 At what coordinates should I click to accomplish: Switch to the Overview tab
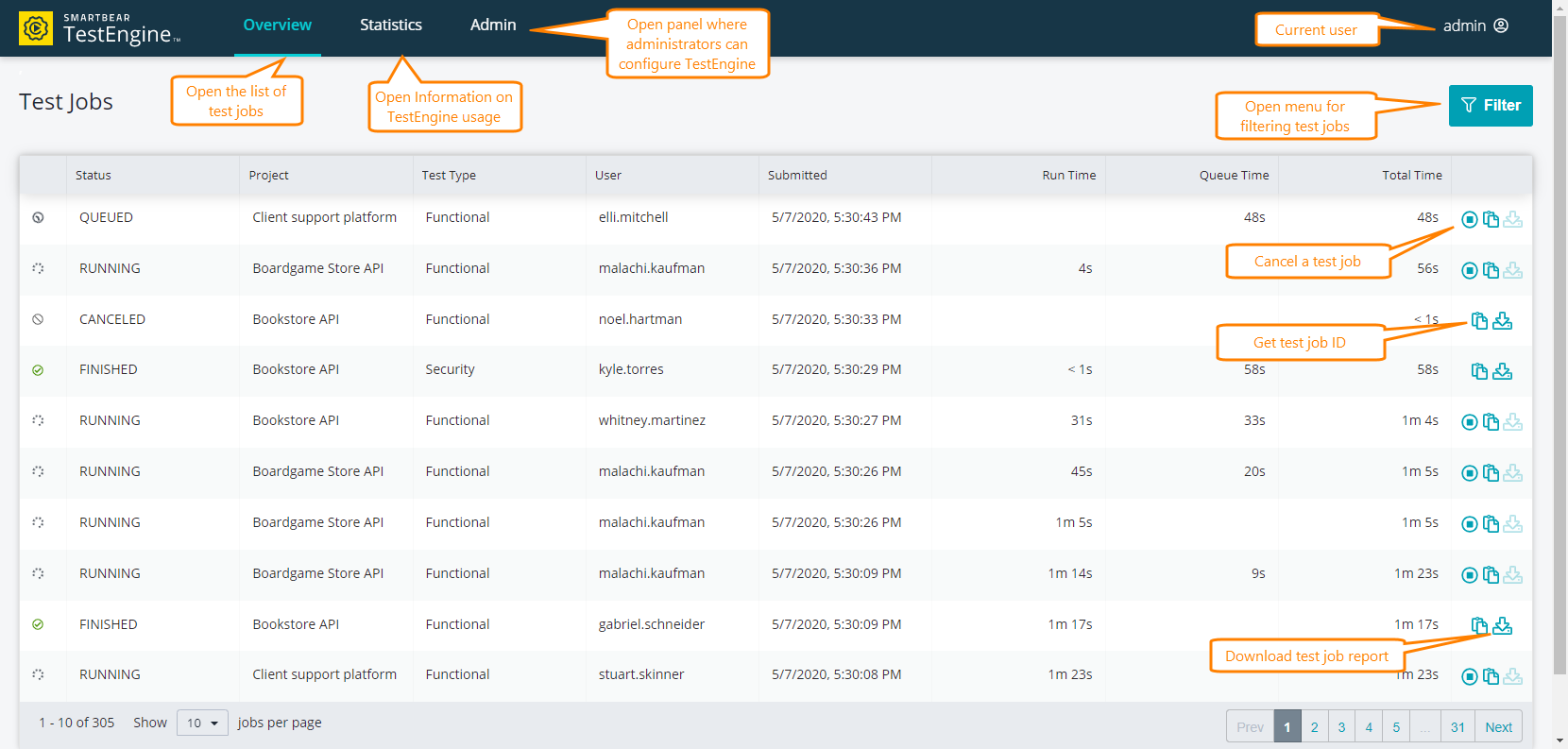(x=277, y=26)
